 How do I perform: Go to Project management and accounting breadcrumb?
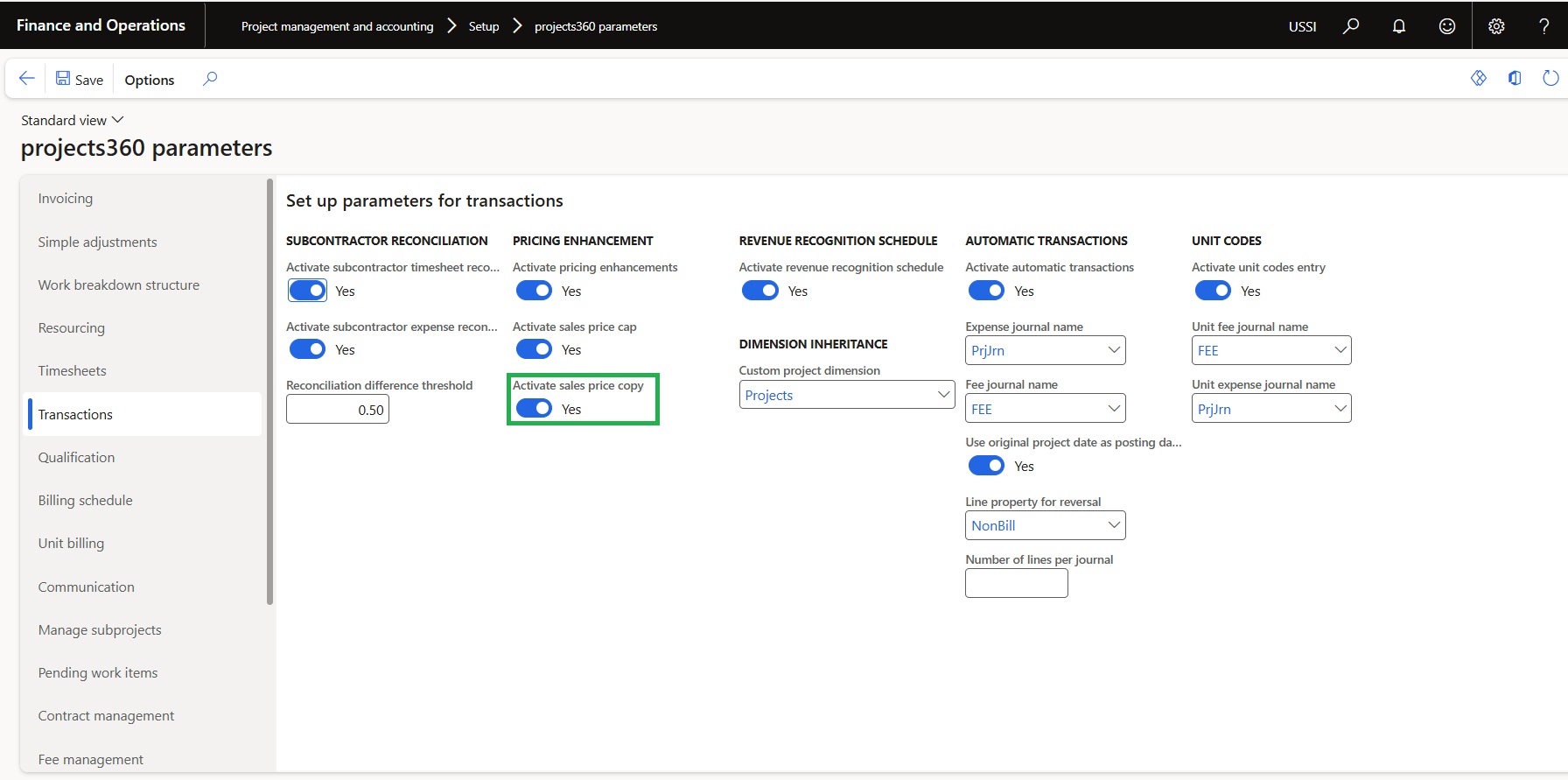[x=337, y=26]
